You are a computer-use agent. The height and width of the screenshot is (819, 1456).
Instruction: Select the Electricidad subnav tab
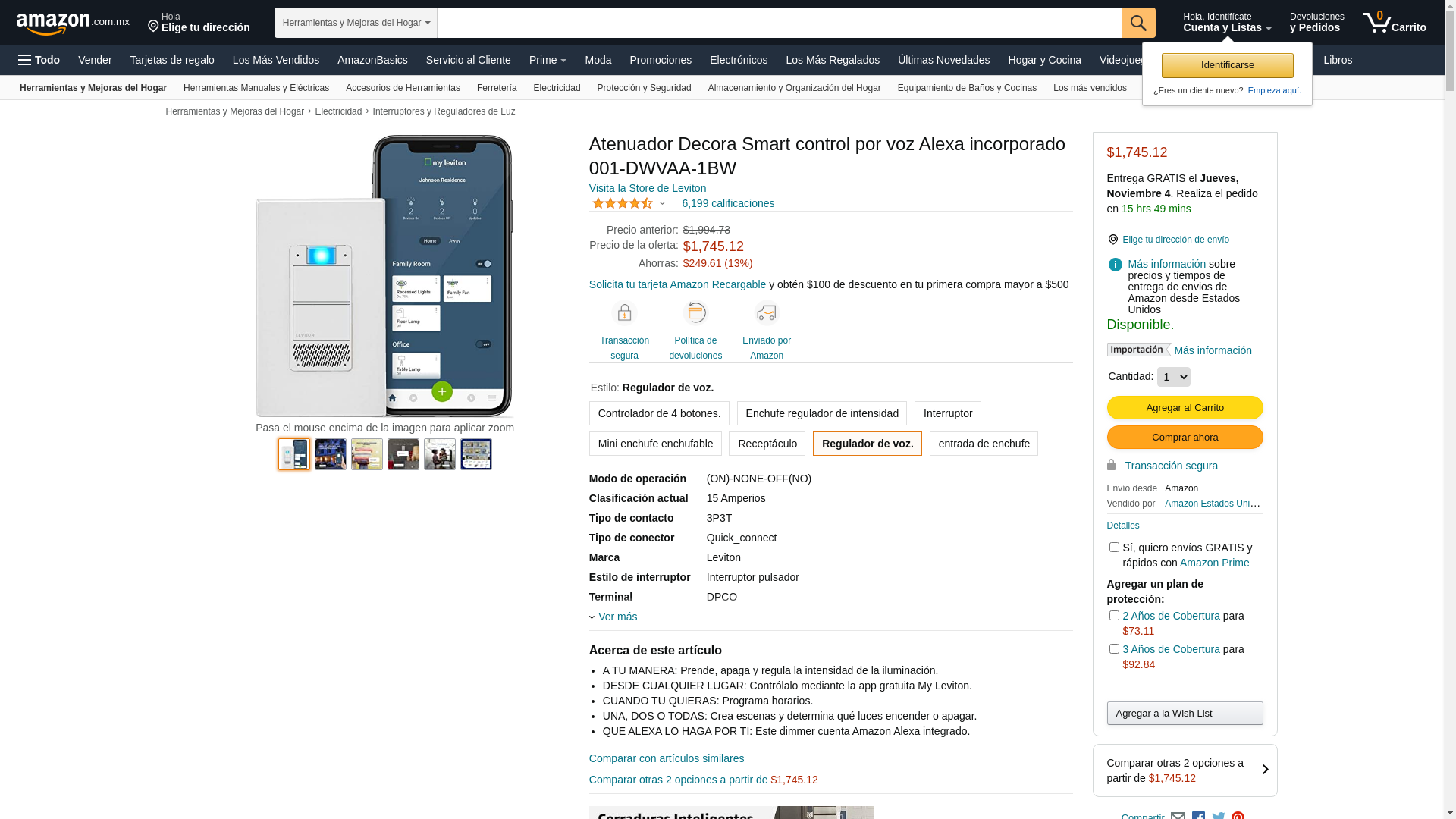coord(557,88)
